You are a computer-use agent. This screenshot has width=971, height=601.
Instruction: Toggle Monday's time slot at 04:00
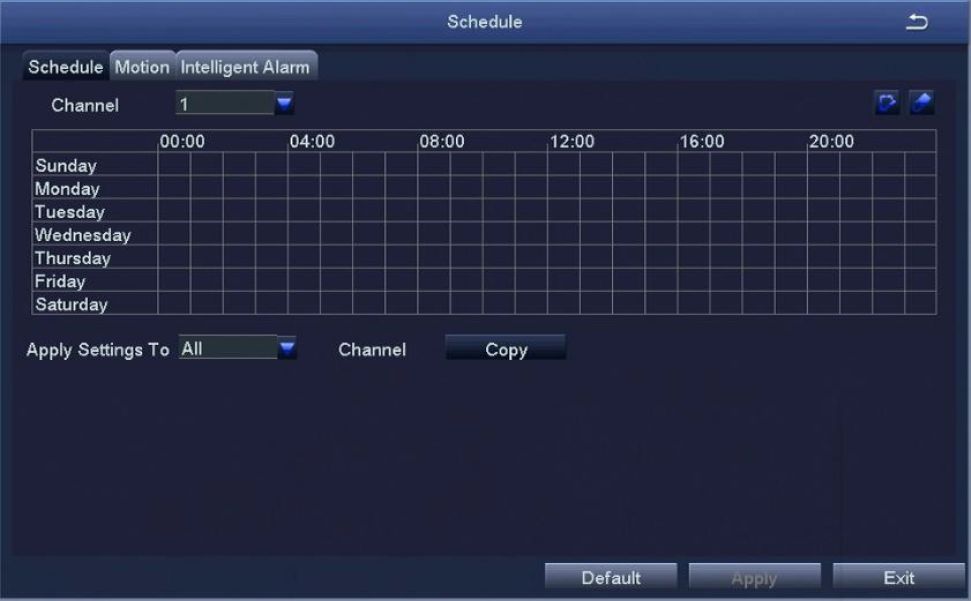pyautogui.click(x=304, y=188)
